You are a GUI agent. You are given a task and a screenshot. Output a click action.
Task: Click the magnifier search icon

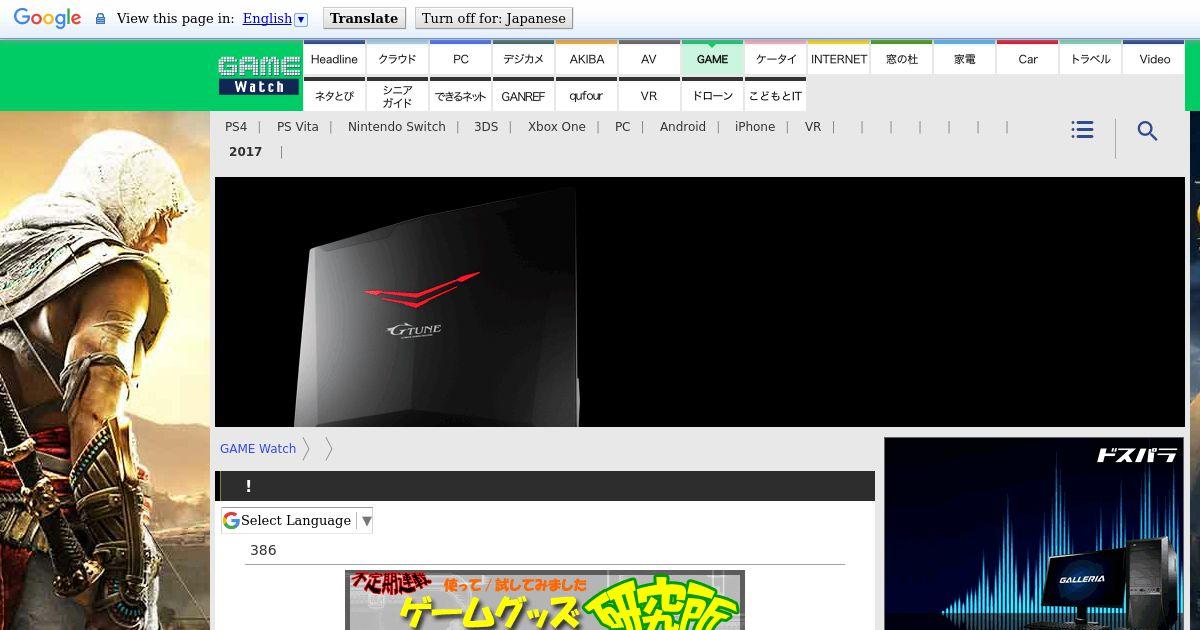tap(1147, 131)
